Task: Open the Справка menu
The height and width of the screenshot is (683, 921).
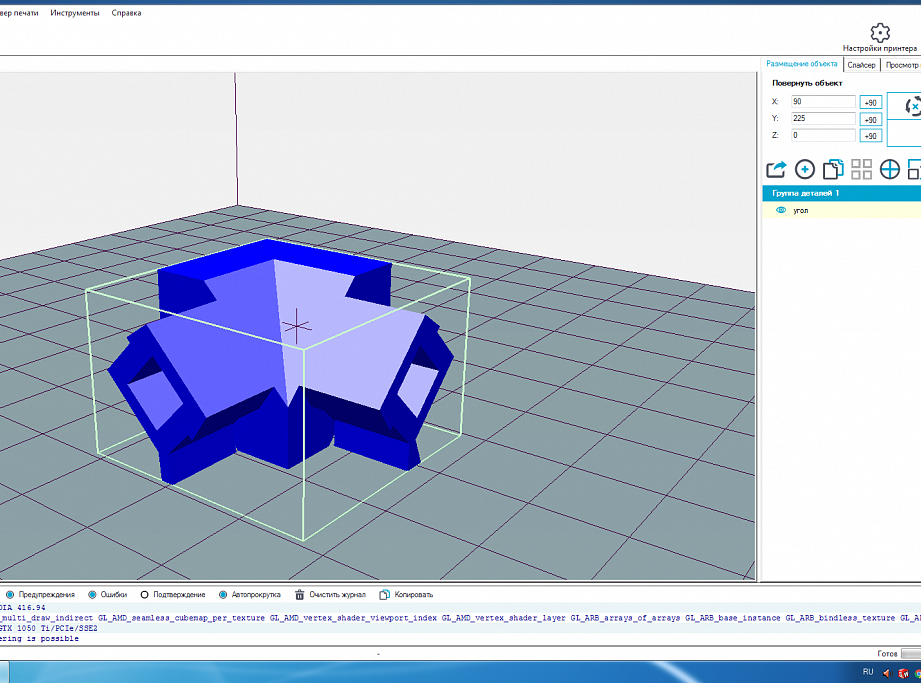Action: click(x=126, y=13)
